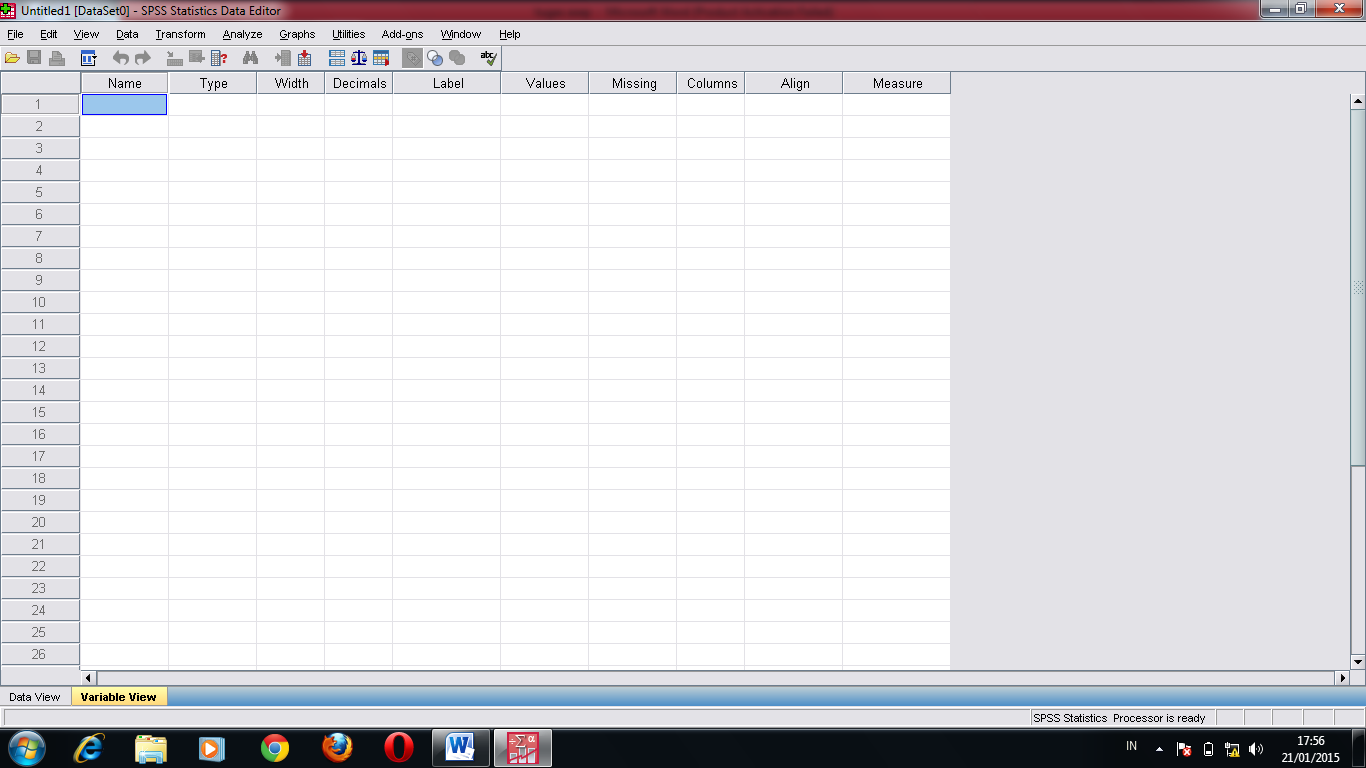Select row header number 12
Image resolution: width=1366 pixels, height=768 pixels.
40,346
